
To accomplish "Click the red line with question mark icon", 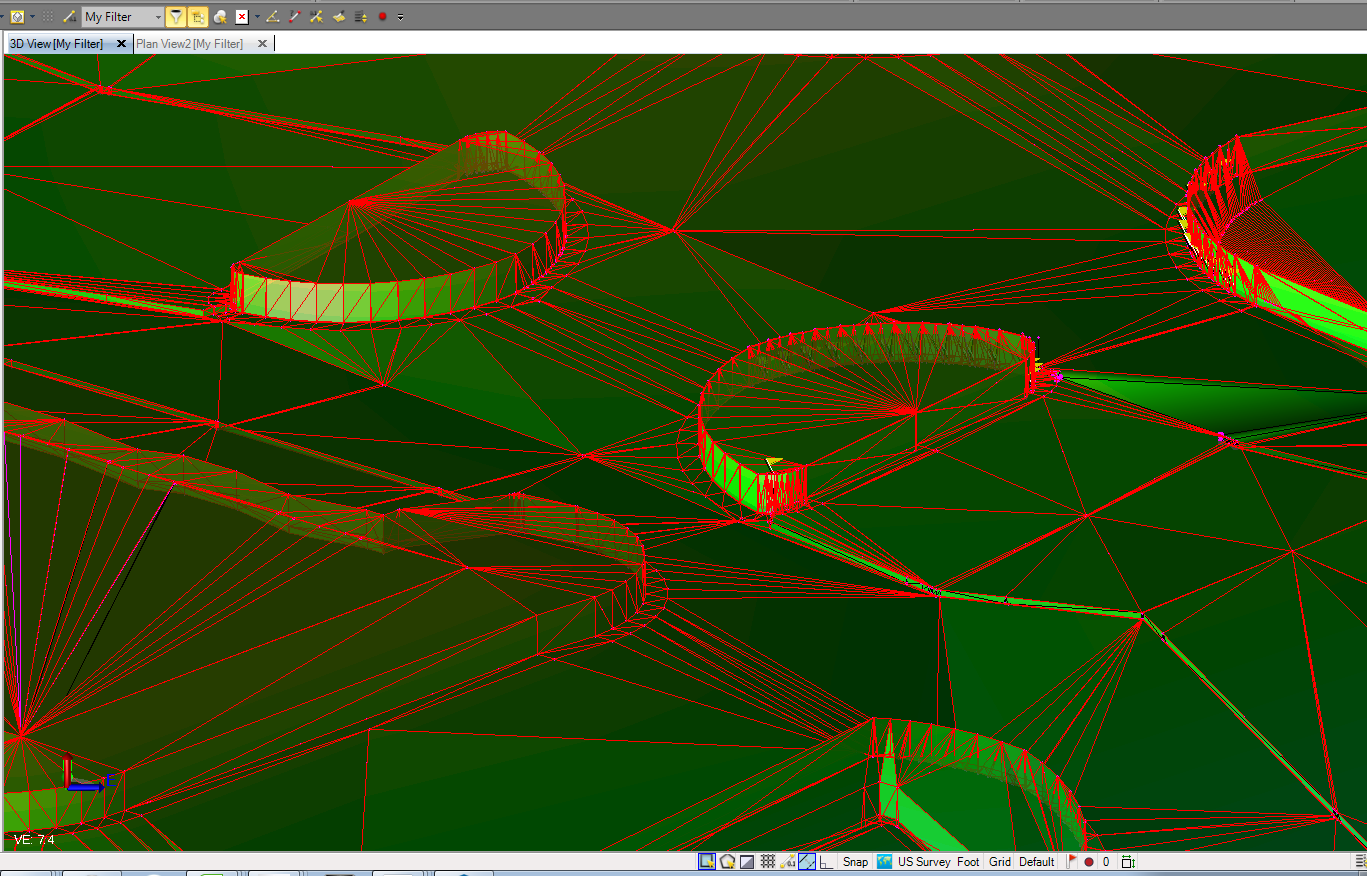I will tap(294, 17).
